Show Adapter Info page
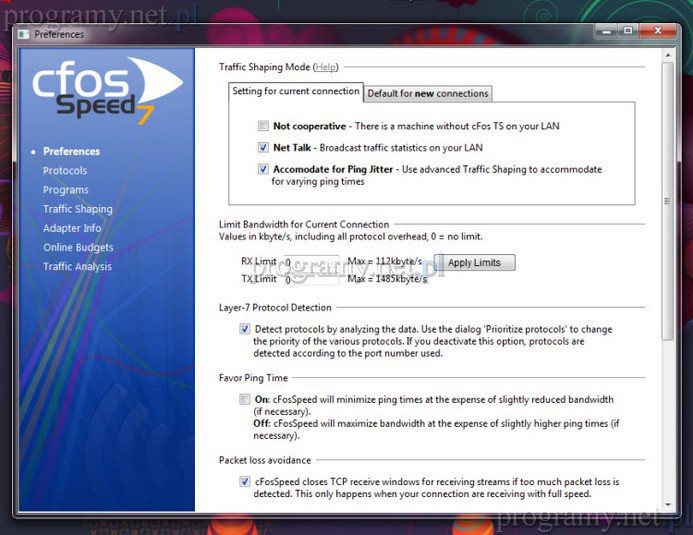The width and height of the screenshot is (693, 535). [x=72, y=228]
